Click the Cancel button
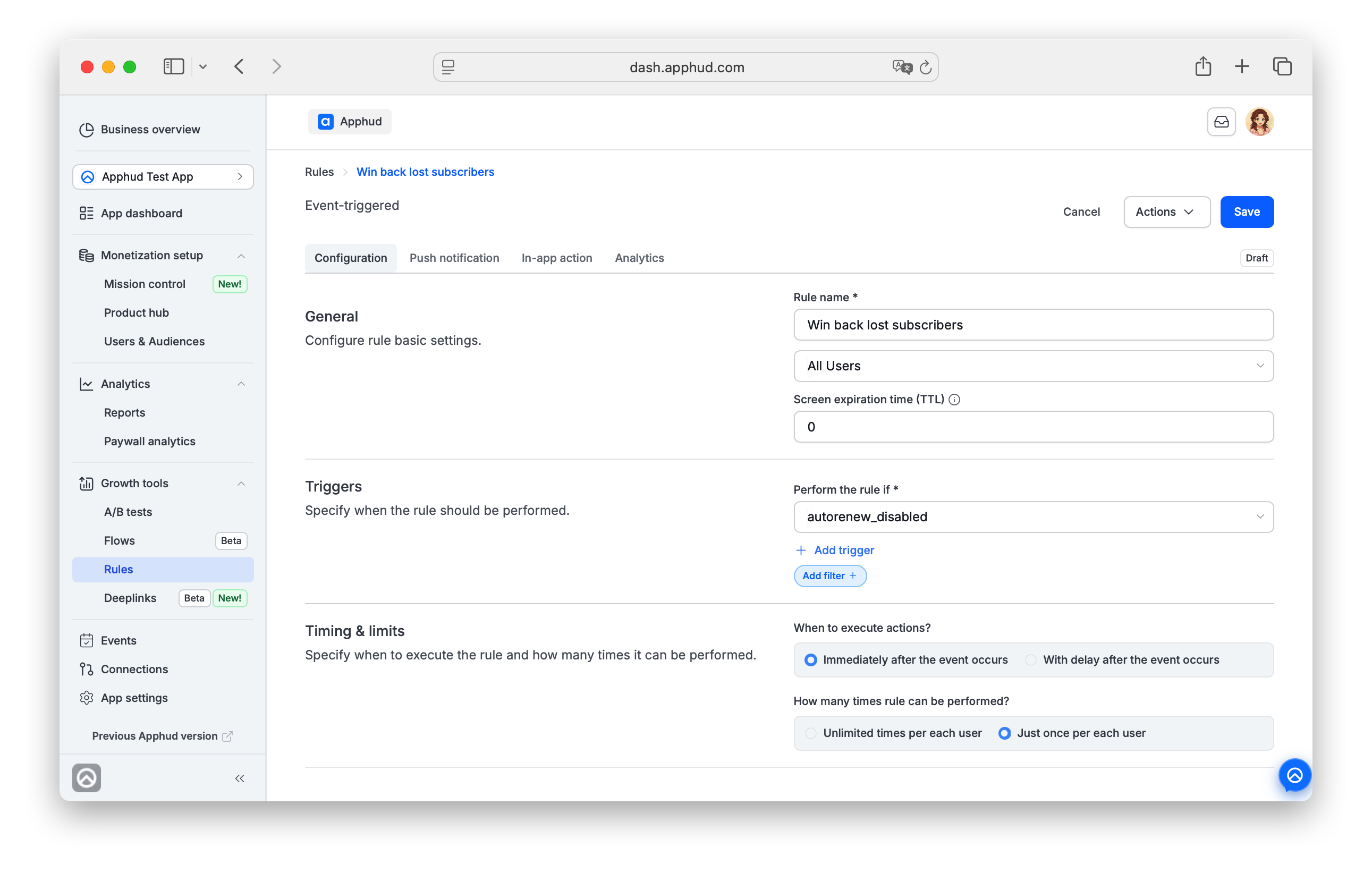 tap(1081, 211)
